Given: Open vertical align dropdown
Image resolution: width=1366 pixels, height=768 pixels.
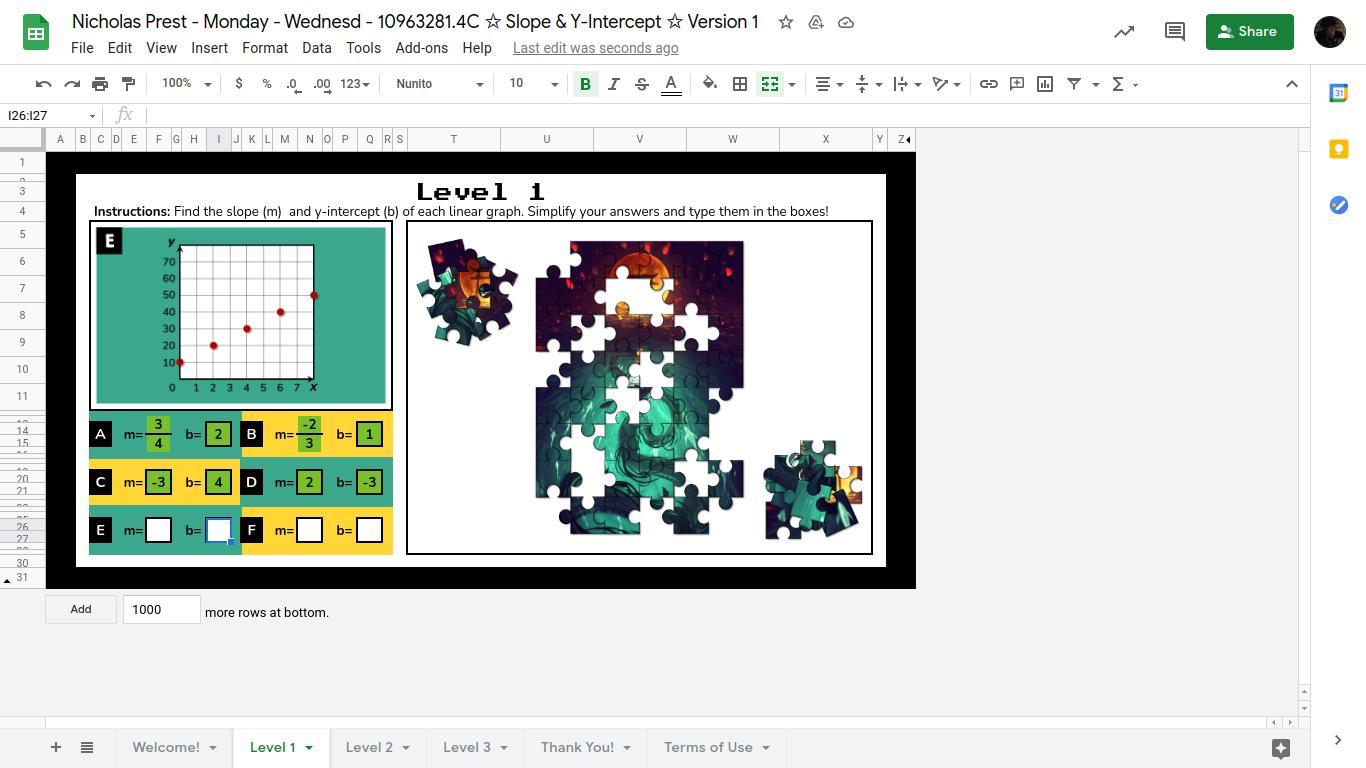Looking at the screenshot, I should [869, 84].
